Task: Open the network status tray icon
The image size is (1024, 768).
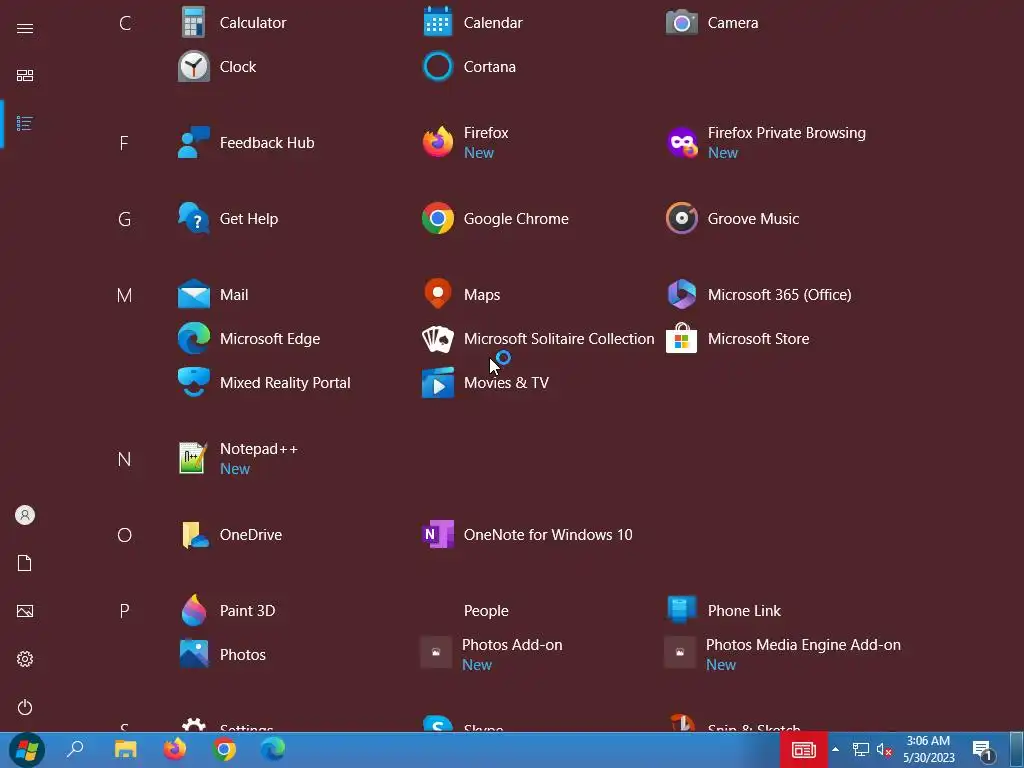Action: (x=860, y=750)
